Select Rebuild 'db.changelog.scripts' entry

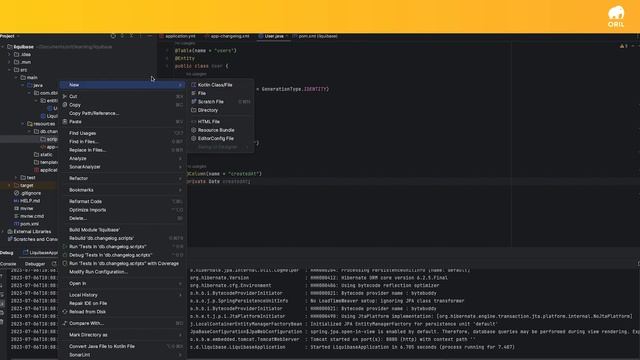coord(122,238)
